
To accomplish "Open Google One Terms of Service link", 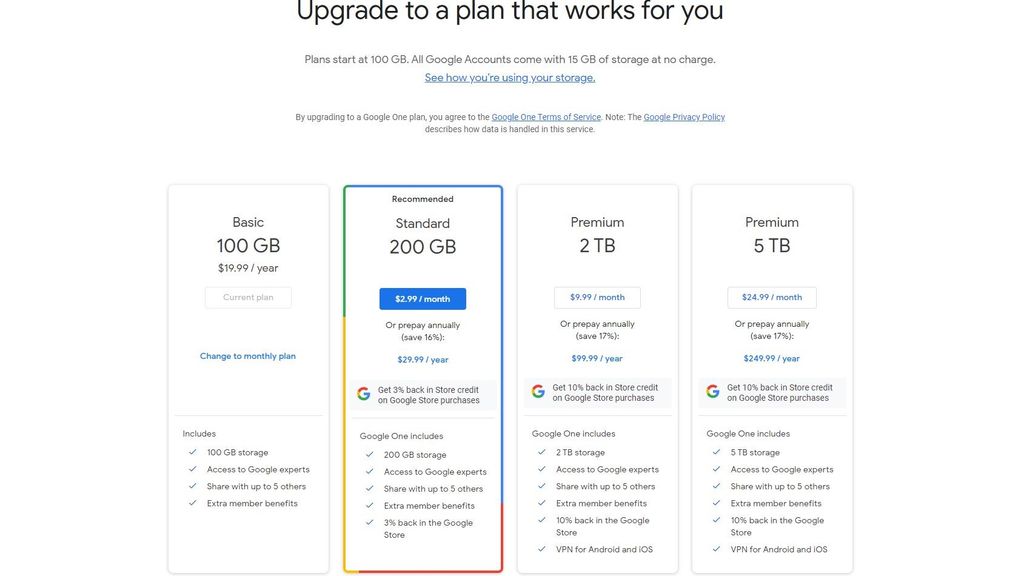I will [x=546, y=117].
